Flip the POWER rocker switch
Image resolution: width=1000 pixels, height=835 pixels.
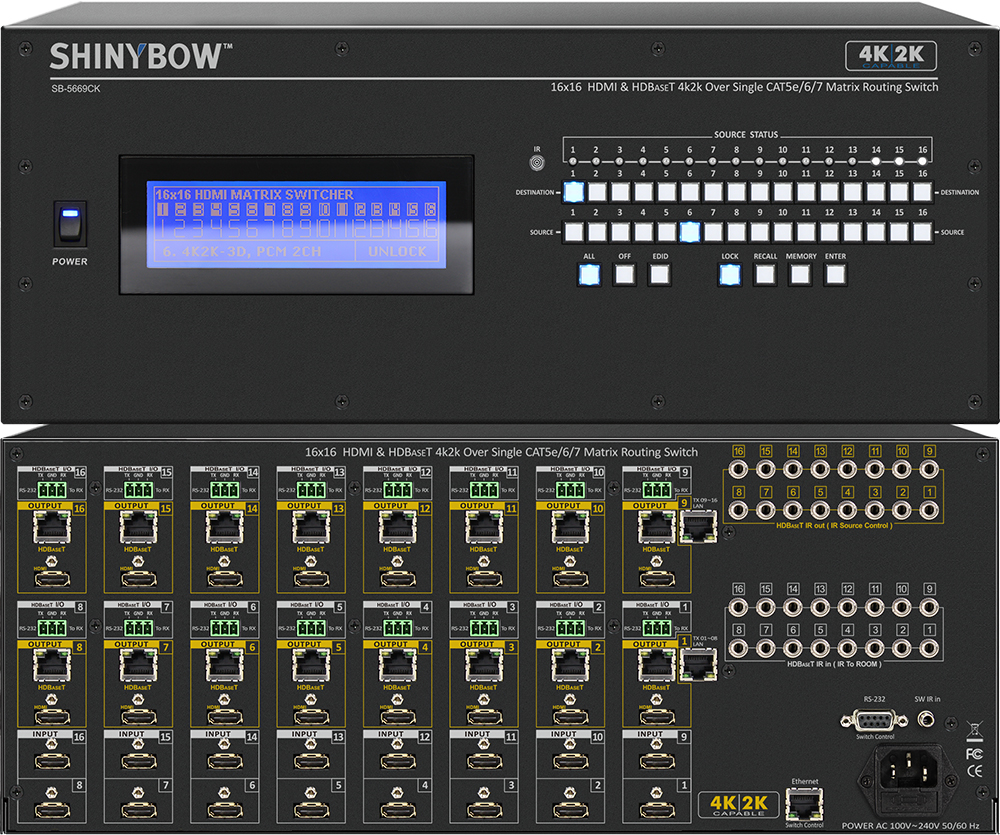[70, 223]
